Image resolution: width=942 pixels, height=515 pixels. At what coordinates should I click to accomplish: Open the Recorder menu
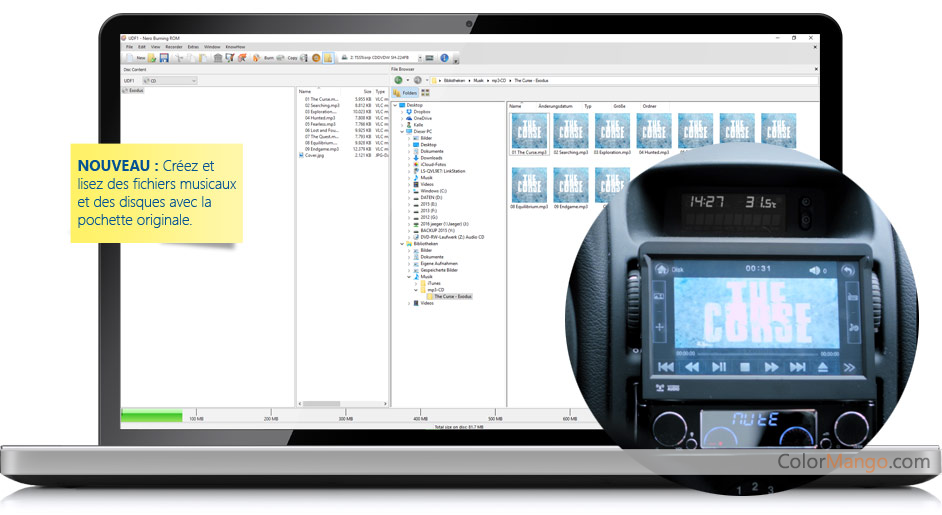[x=174, y=47]
